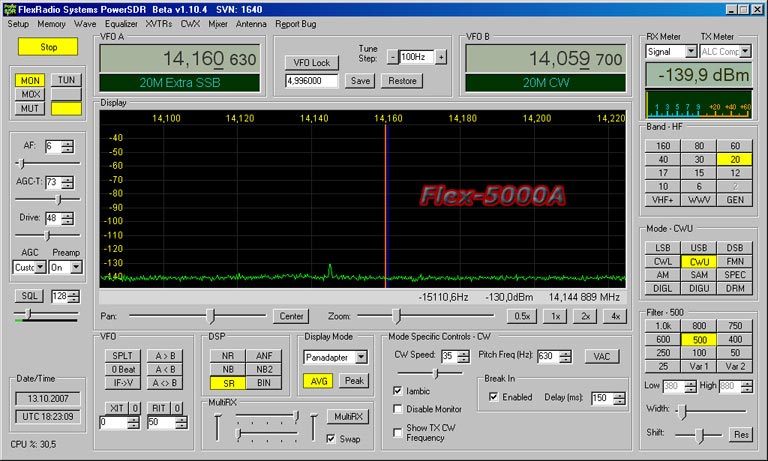This screenshot has width=768, height=461.
Task: Select the WWV band button
Action: pos(699,200)
